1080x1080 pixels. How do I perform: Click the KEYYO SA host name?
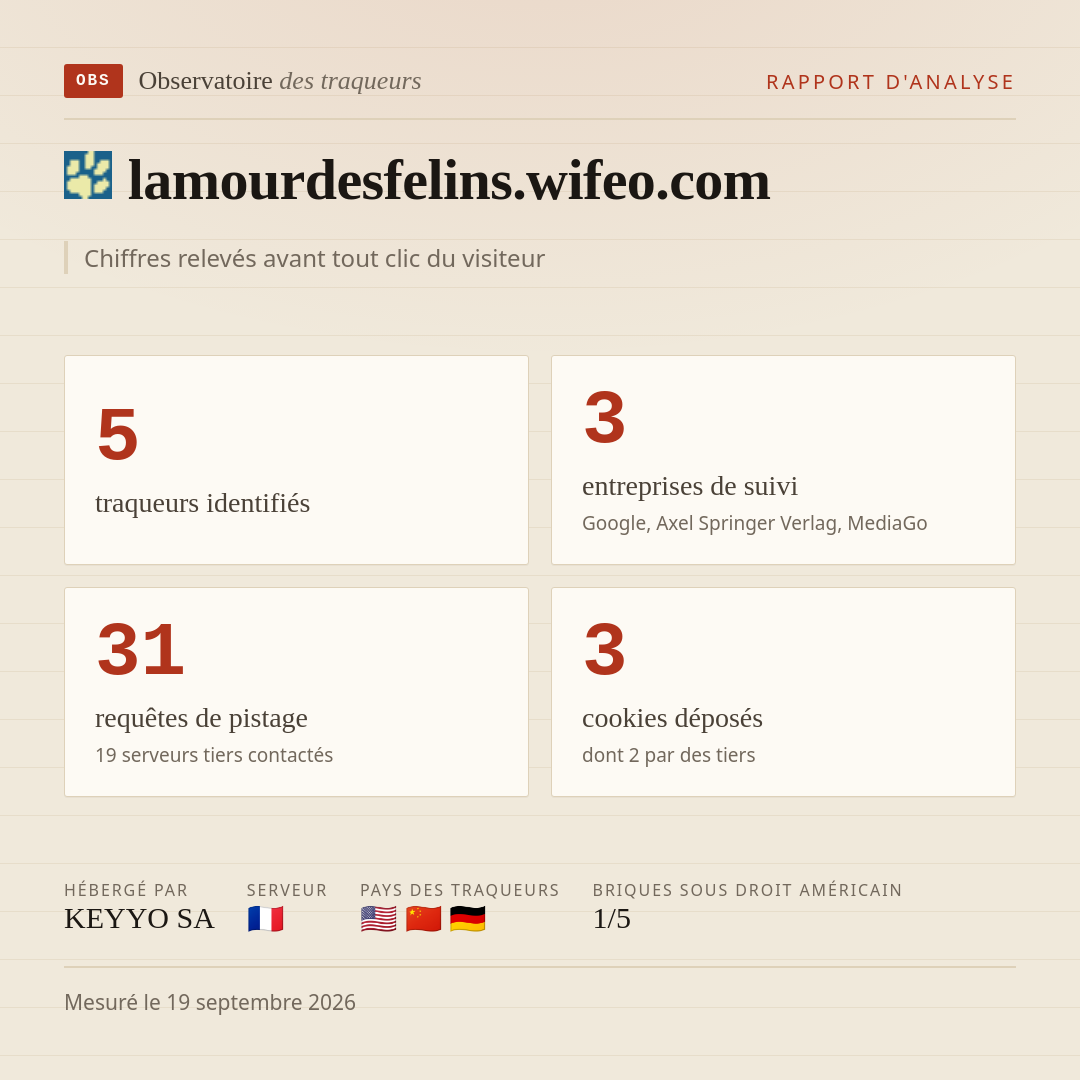139,919
